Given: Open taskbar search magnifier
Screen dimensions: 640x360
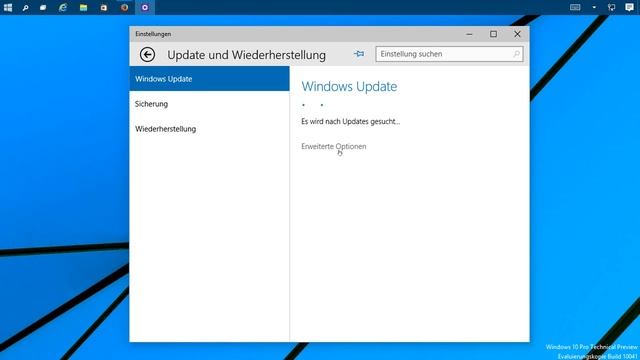Looking at the screenshot, I should (x=25, y=7).
